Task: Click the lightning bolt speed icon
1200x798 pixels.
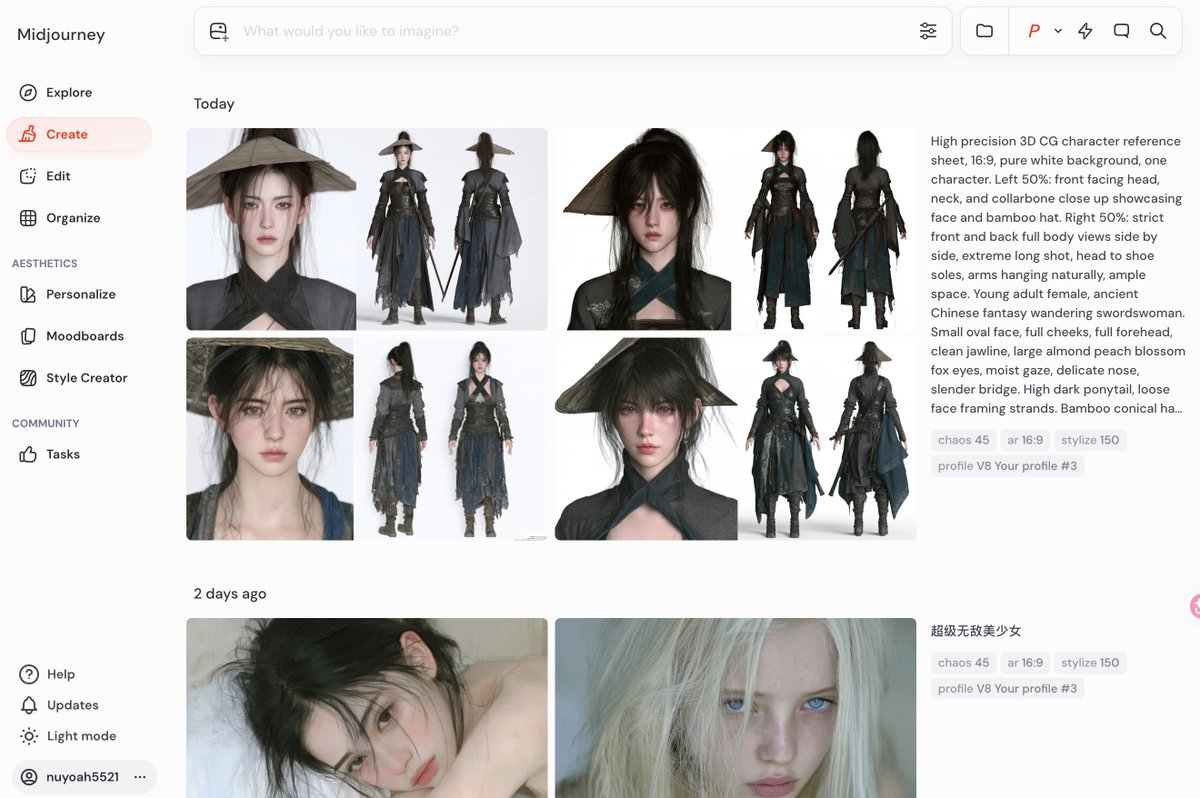Action: pyautogui.click(x=1085, y=31)
